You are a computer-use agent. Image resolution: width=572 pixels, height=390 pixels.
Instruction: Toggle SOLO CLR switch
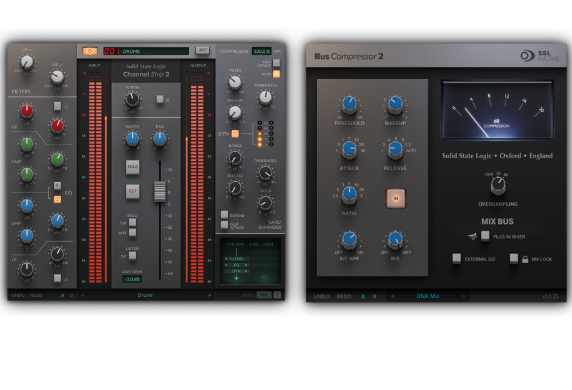132,222
